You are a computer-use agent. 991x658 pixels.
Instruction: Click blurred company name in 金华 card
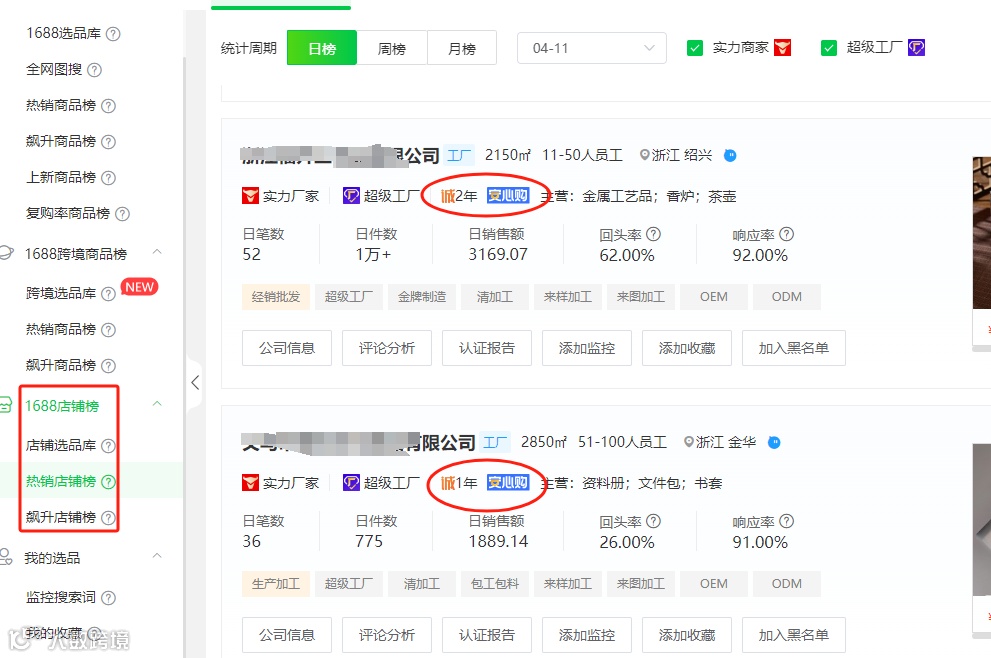point(358,443)
